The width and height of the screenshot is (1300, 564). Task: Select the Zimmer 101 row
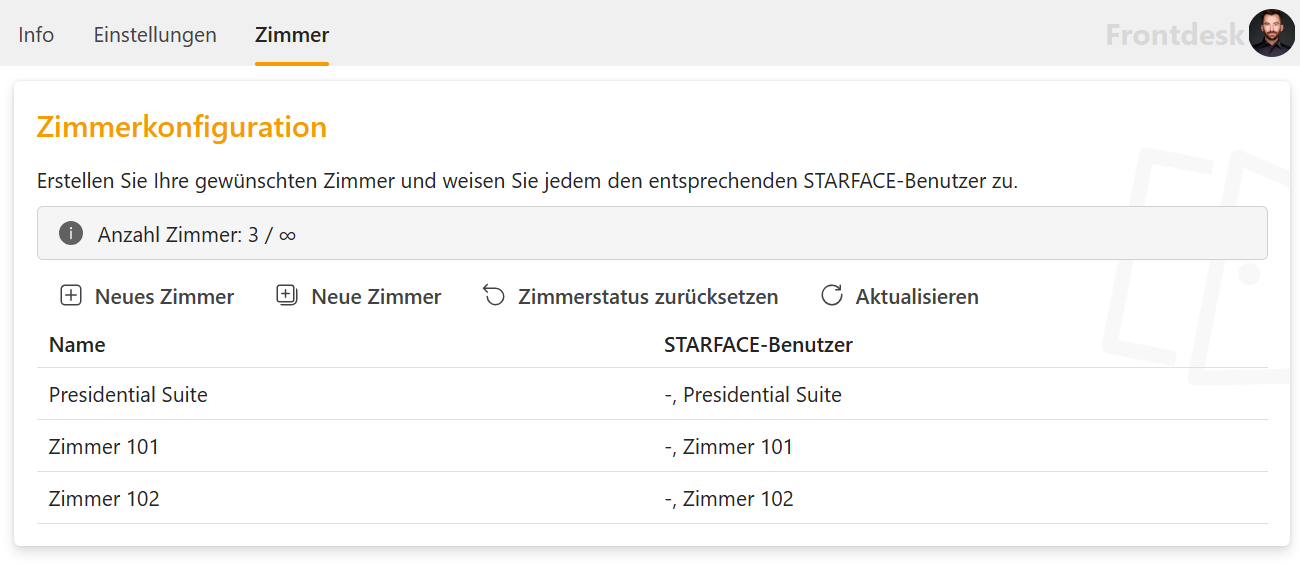652,446
